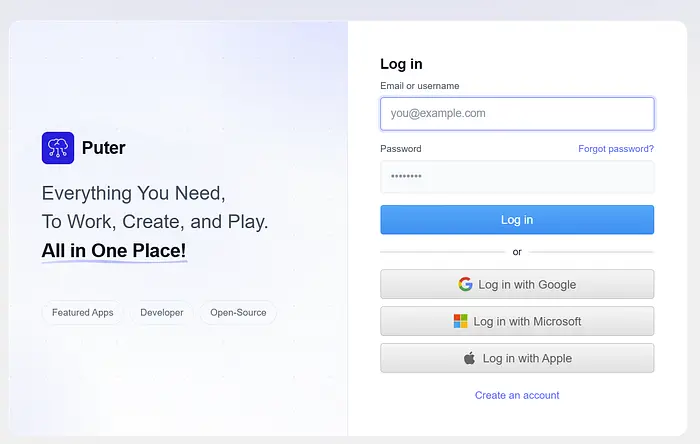Focus the Password input field
This screenshot has width=700, height=444.
517,177
